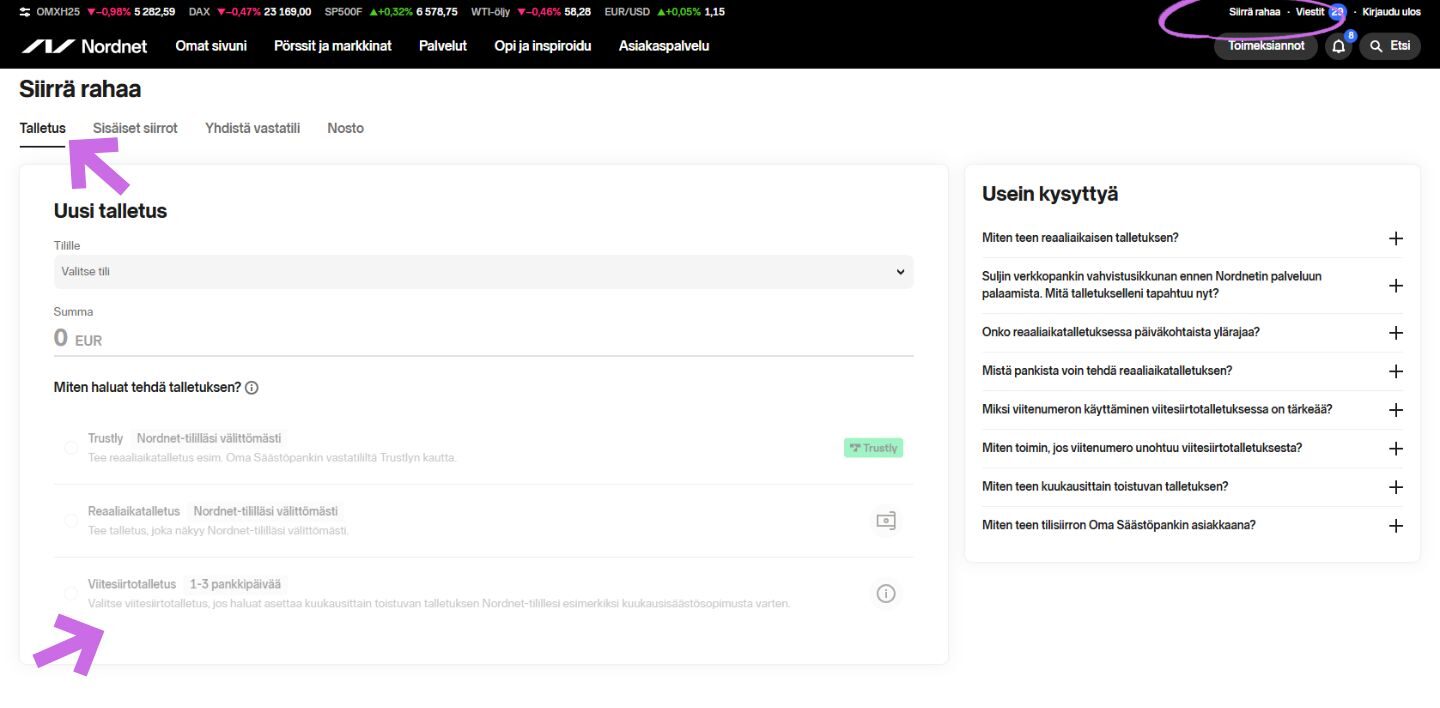1440x708 pixels.
Task: Click the Kirjaudu ulos link
Action: 1391,12
